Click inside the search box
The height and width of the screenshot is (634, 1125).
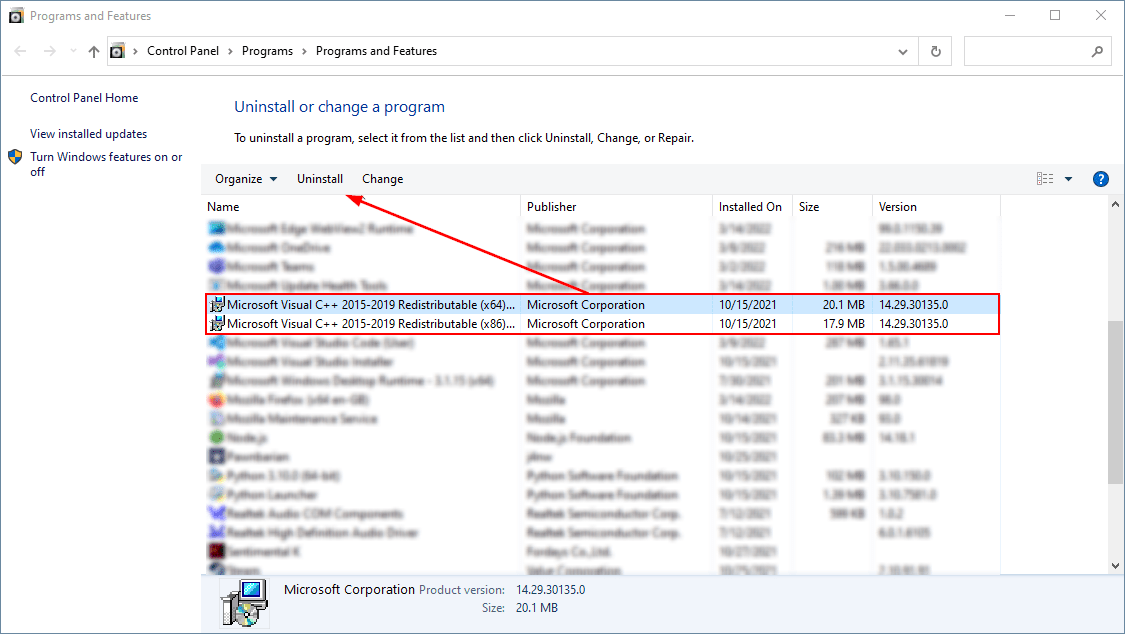(x=1030, y=51)
